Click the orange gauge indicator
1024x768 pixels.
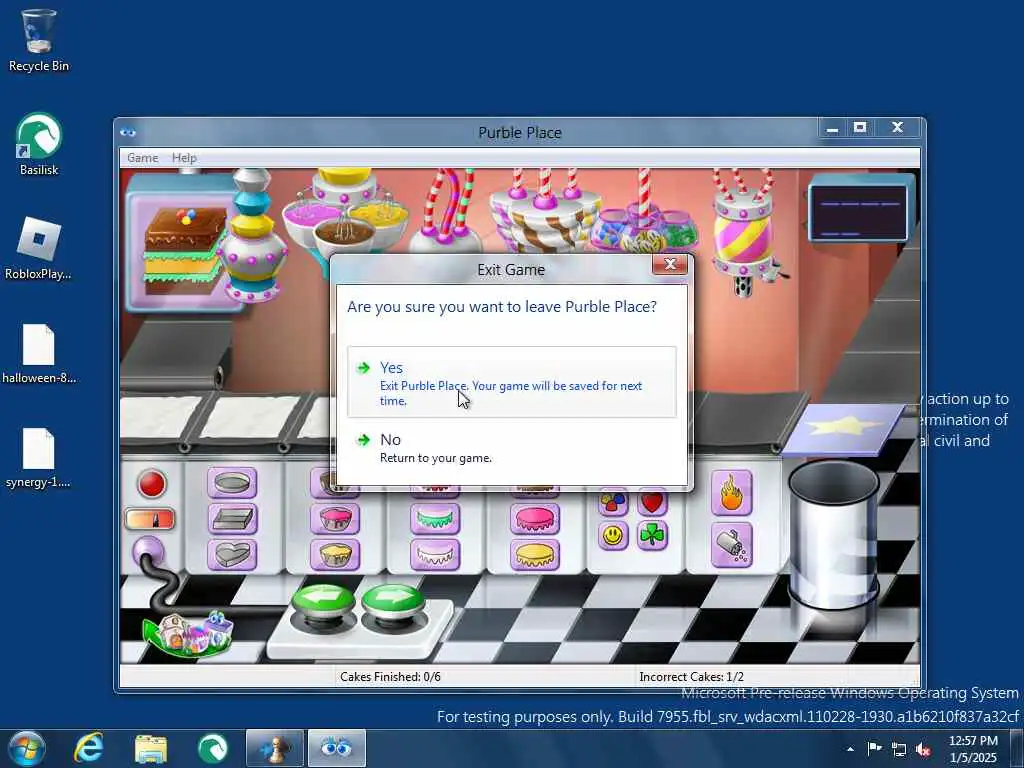tap(150, 519)
